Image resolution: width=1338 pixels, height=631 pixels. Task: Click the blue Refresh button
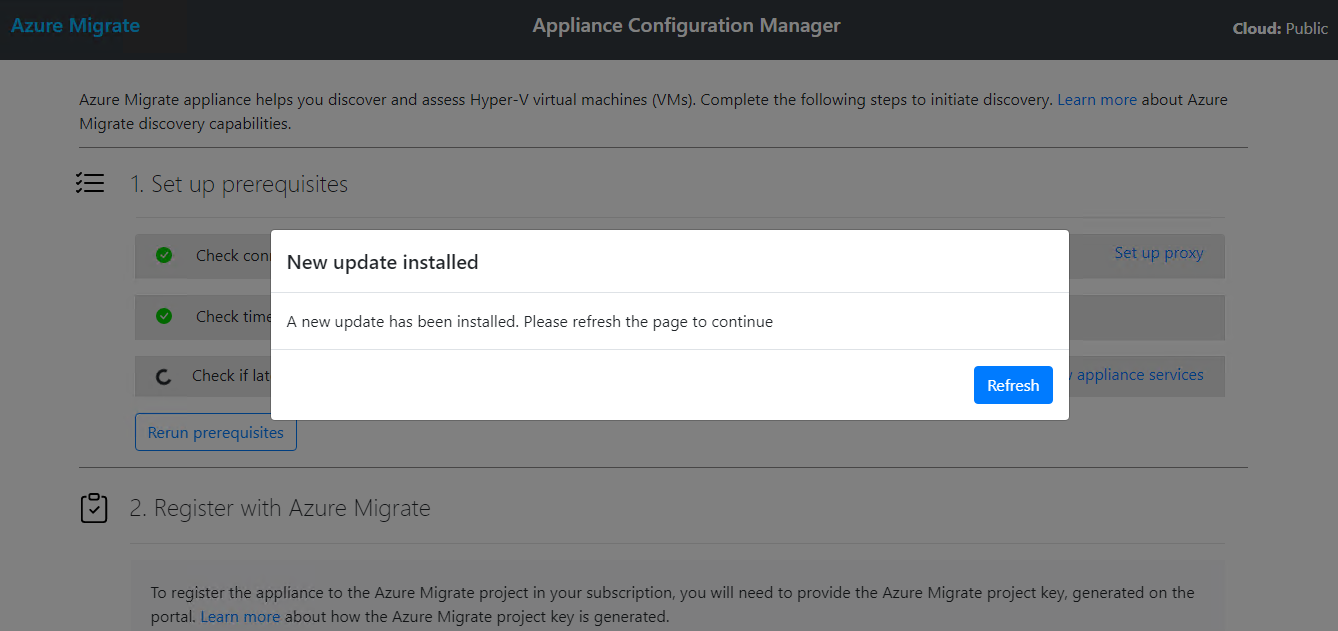point(1012,385)
